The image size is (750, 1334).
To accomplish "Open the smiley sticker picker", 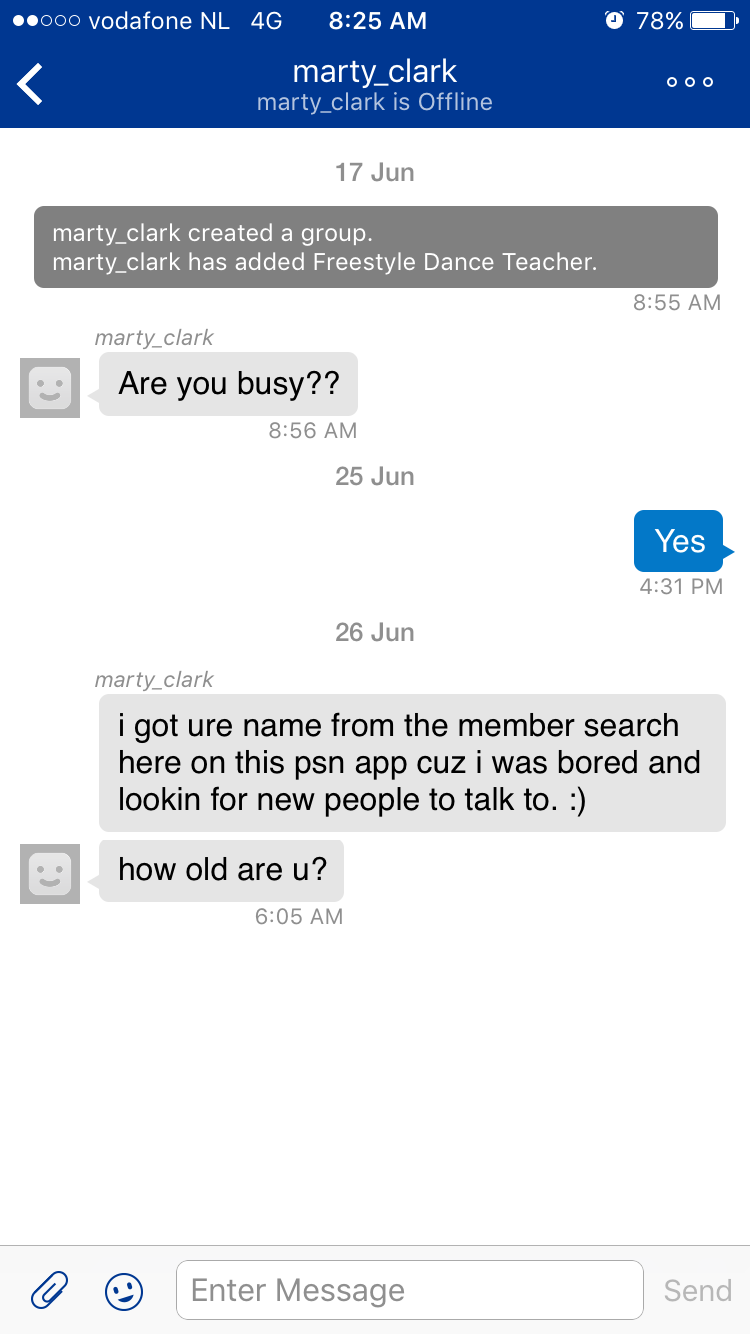I will coord(124,1290).
